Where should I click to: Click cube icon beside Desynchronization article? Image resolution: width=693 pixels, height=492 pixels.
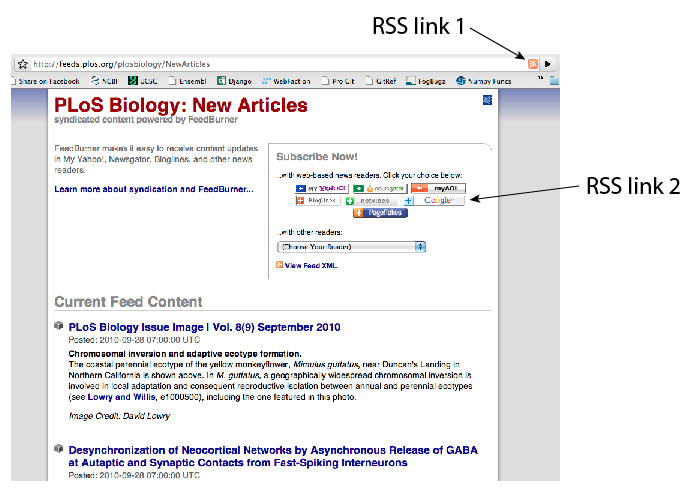[x=58, y=449]
